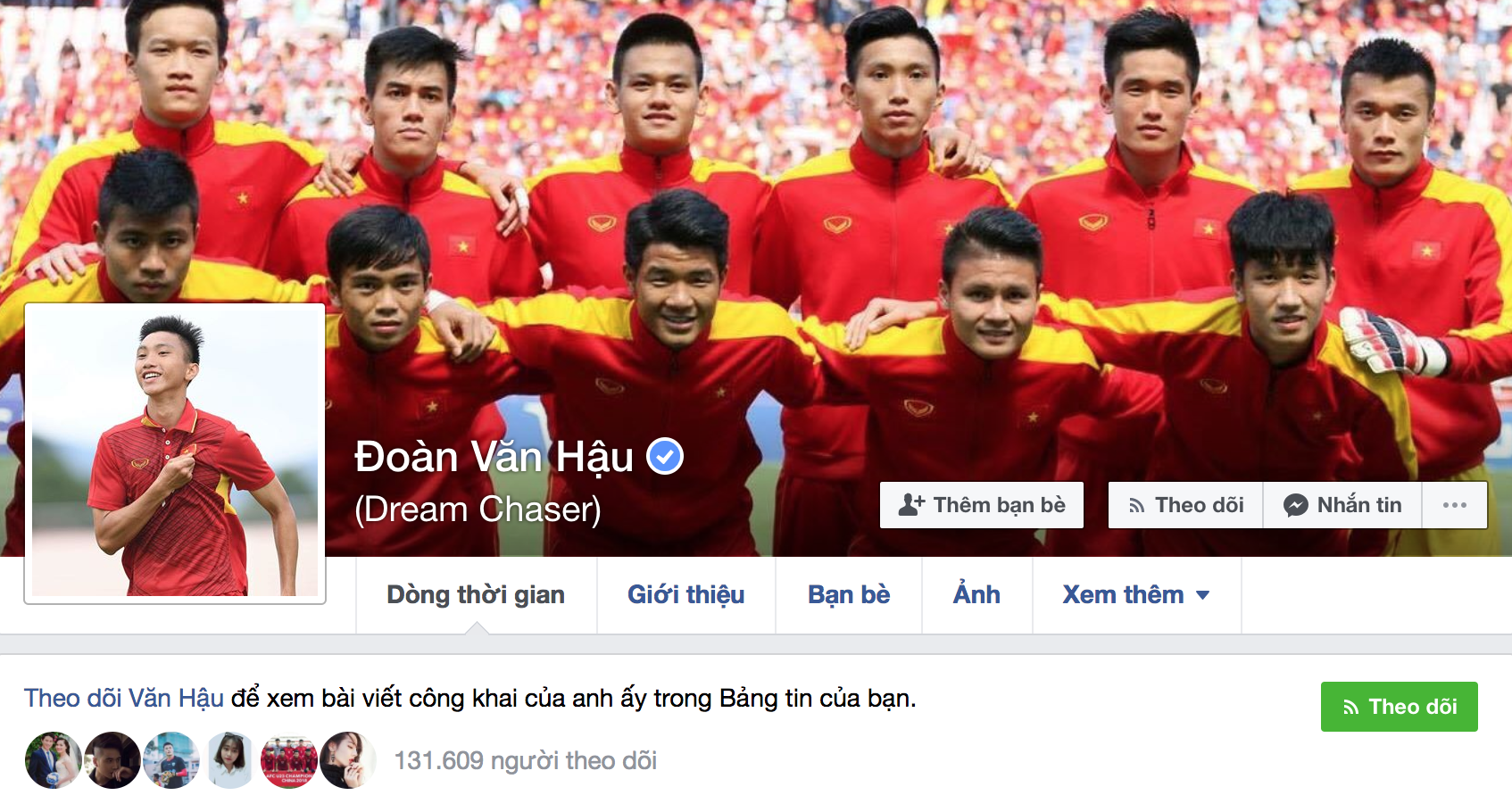Screen dimensions: 1512x812
Task: Click the Theo dõi Văn Hậu link
Action: pyautogui.click(x=124, y=698)
